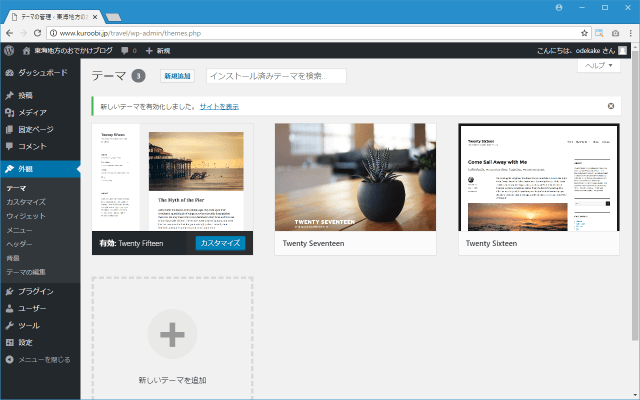Click the extension icon next to bookmark star

pyautogui.click(x=599, y=33)
